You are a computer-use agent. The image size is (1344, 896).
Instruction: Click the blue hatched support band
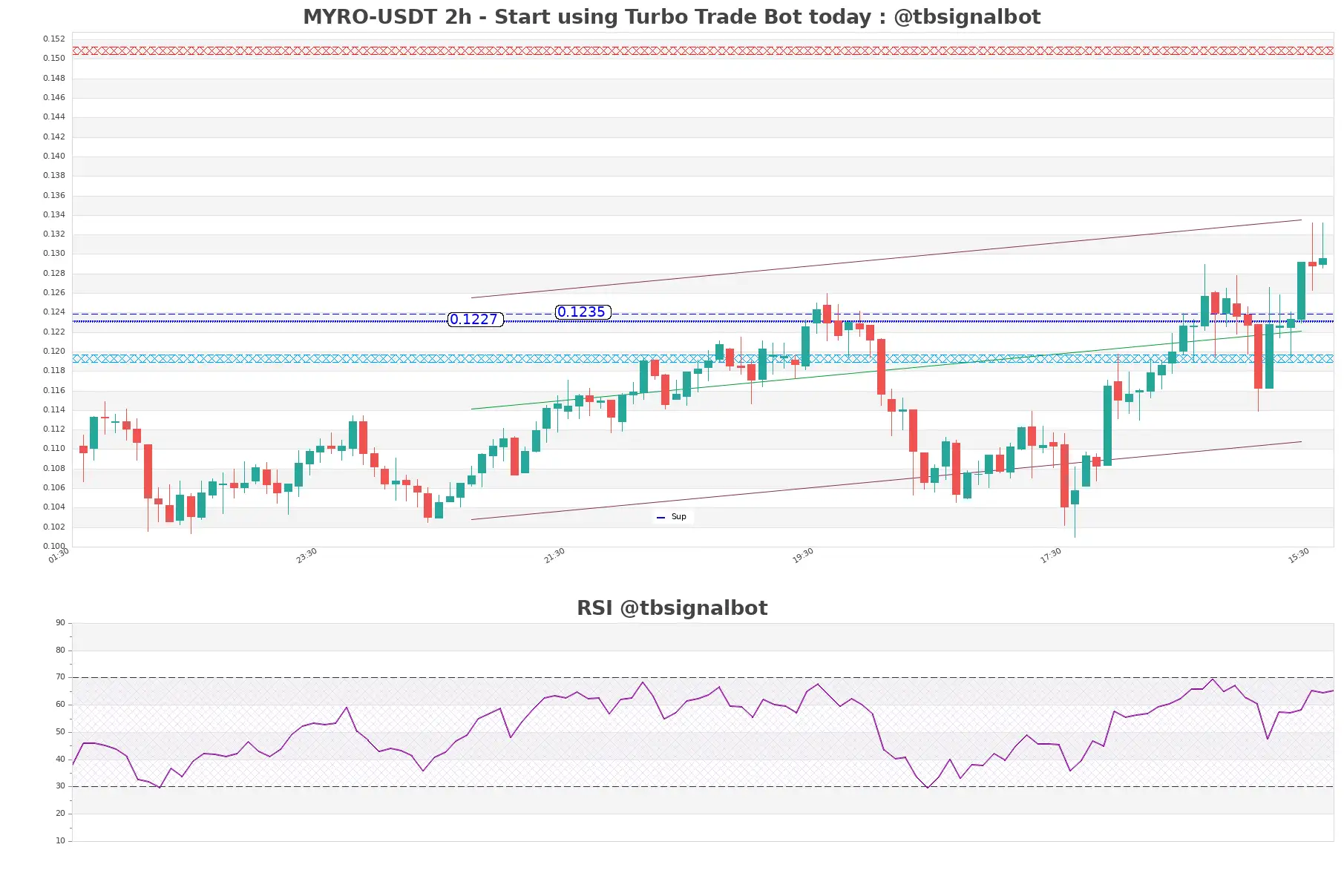[x=703, y=358]
